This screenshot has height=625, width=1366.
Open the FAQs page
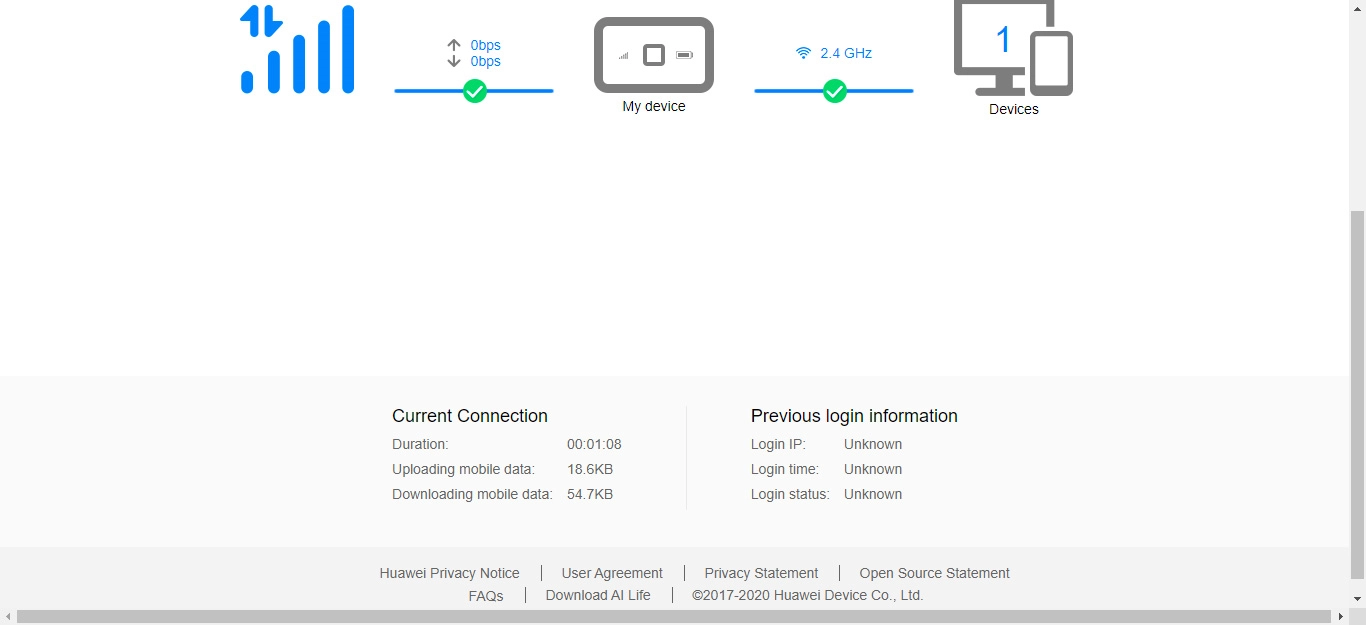coord(486,595)
